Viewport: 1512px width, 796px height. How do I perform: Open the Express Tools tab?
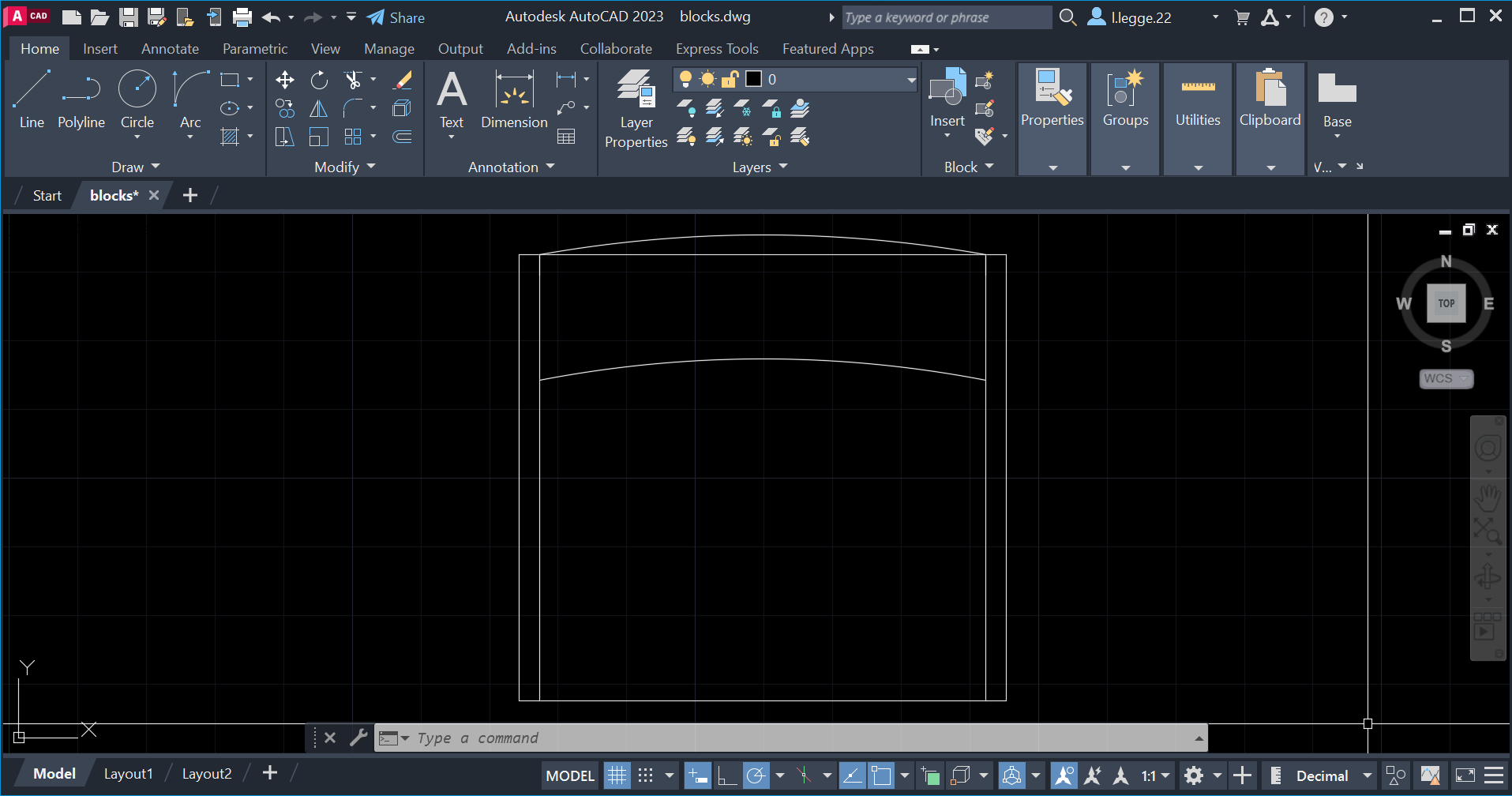pos(717,49)
